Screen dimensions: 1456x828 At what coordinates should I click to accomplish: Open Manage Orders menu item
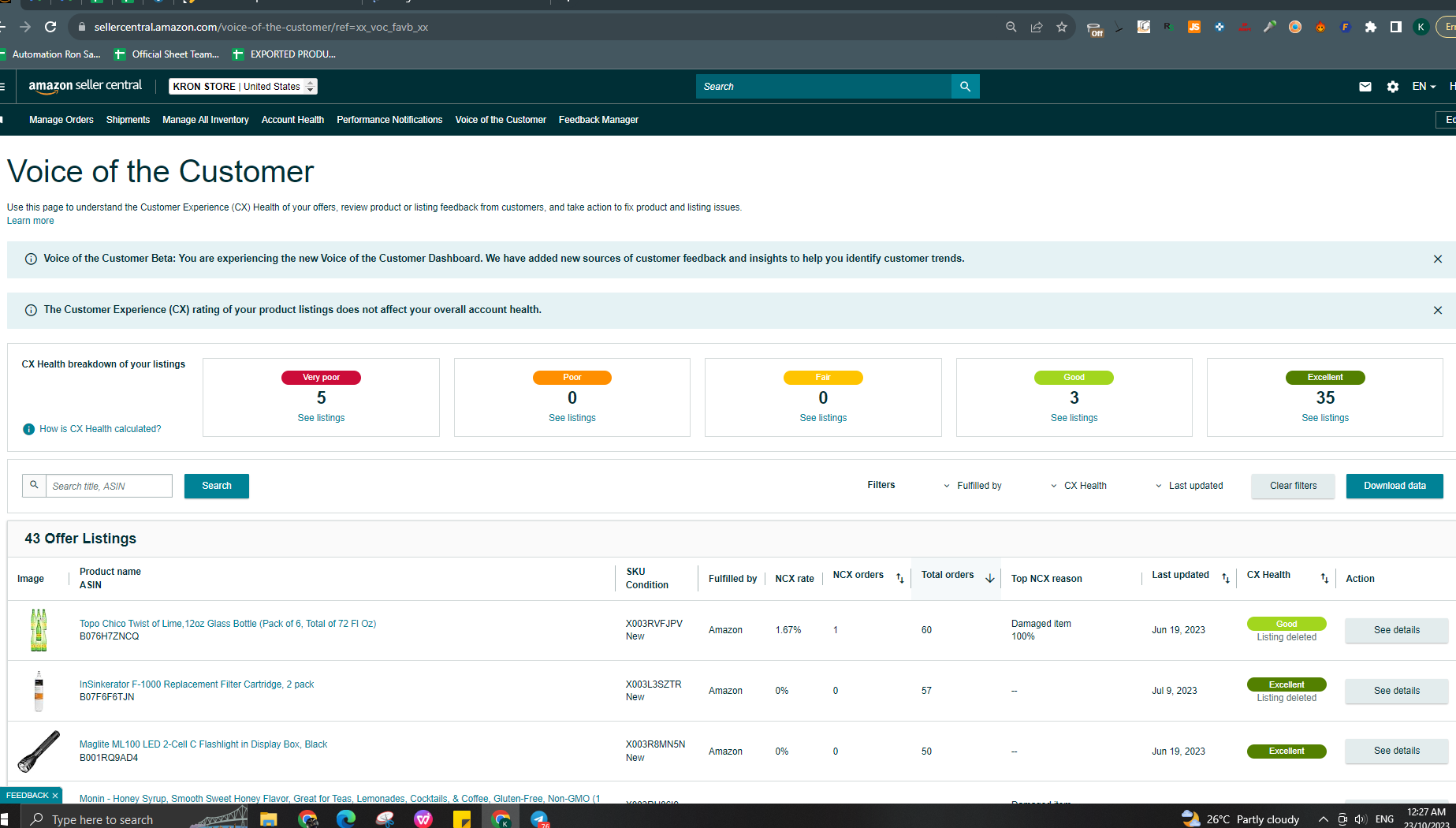click(61, 120)
